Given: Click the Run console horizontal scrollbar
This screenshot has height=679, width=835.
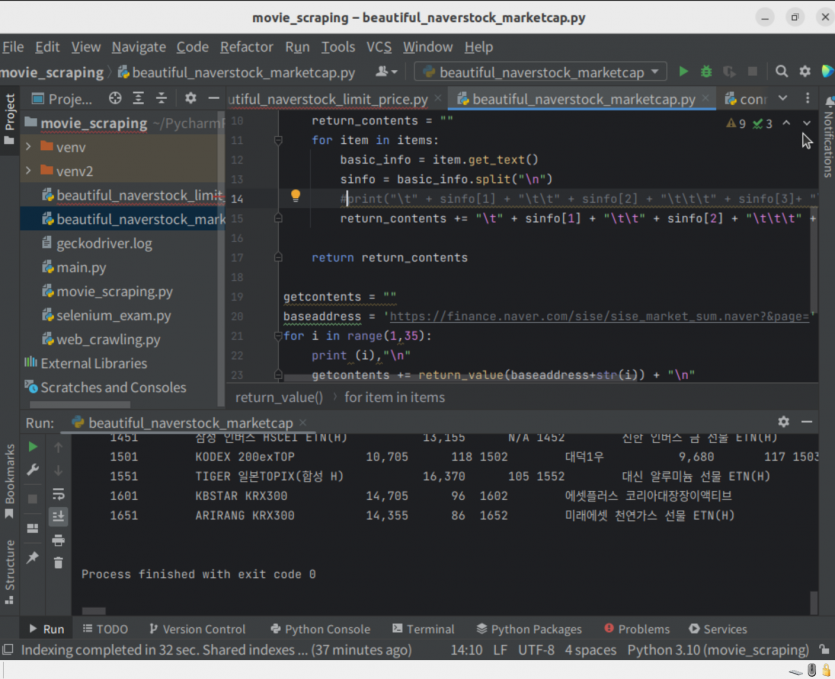Looking at the screenshot, I should click(x=94, y=611).
